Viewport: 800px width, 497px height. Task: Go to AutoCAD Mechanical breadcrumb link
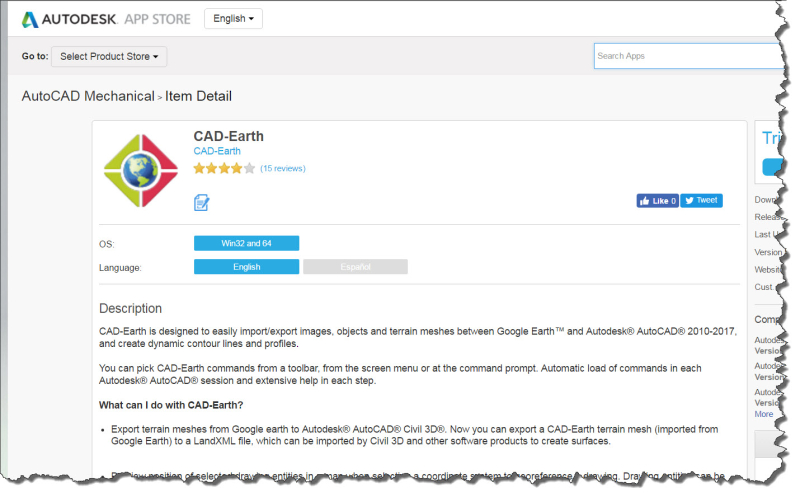[88, 96]
